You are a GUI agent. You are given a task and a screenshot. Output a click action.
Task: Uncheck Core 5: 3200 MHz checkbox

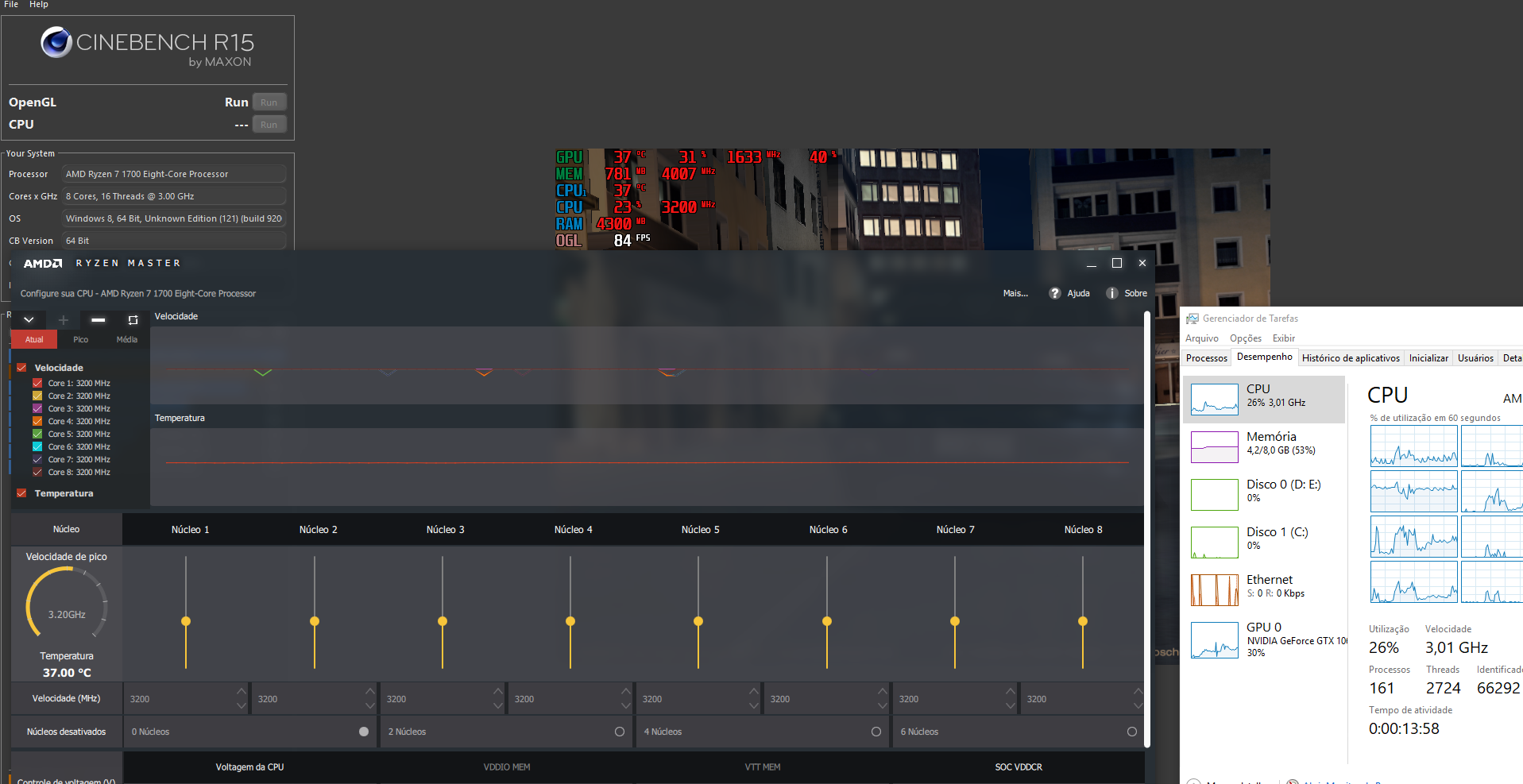tap(37, 434)
